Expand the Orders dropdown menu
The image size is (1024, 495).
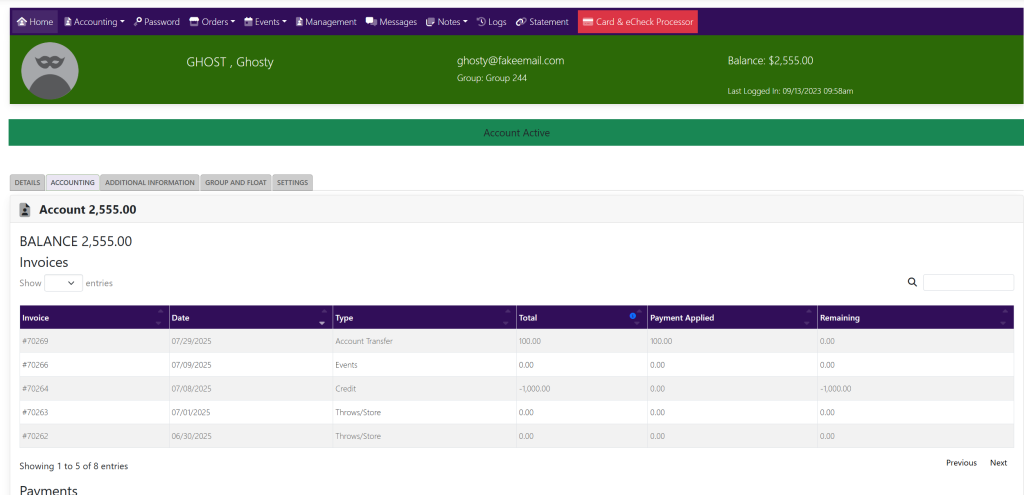tap(212, 22)
